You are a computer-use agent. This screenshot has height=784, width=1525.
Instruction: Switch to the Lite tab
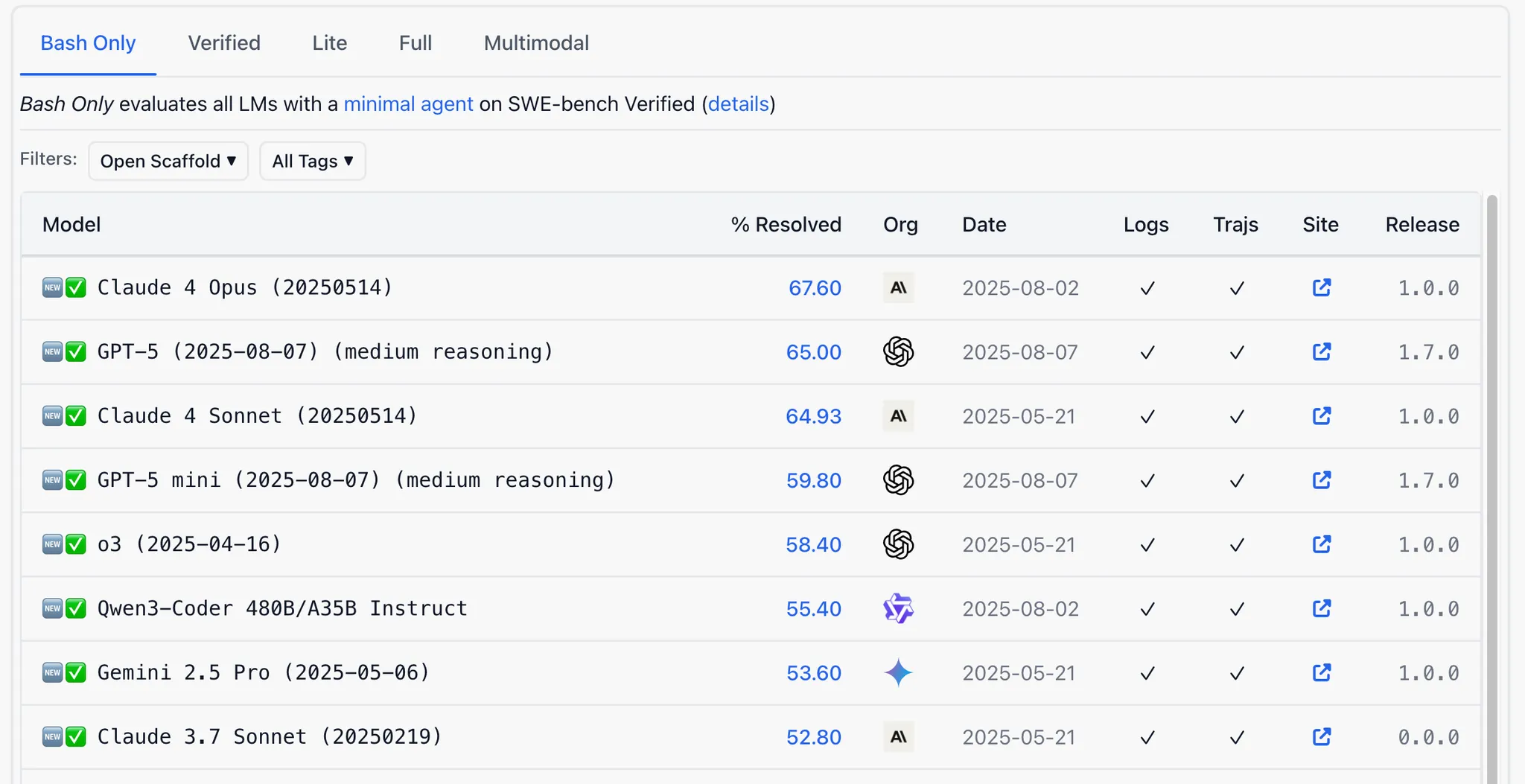click(330, 43)
